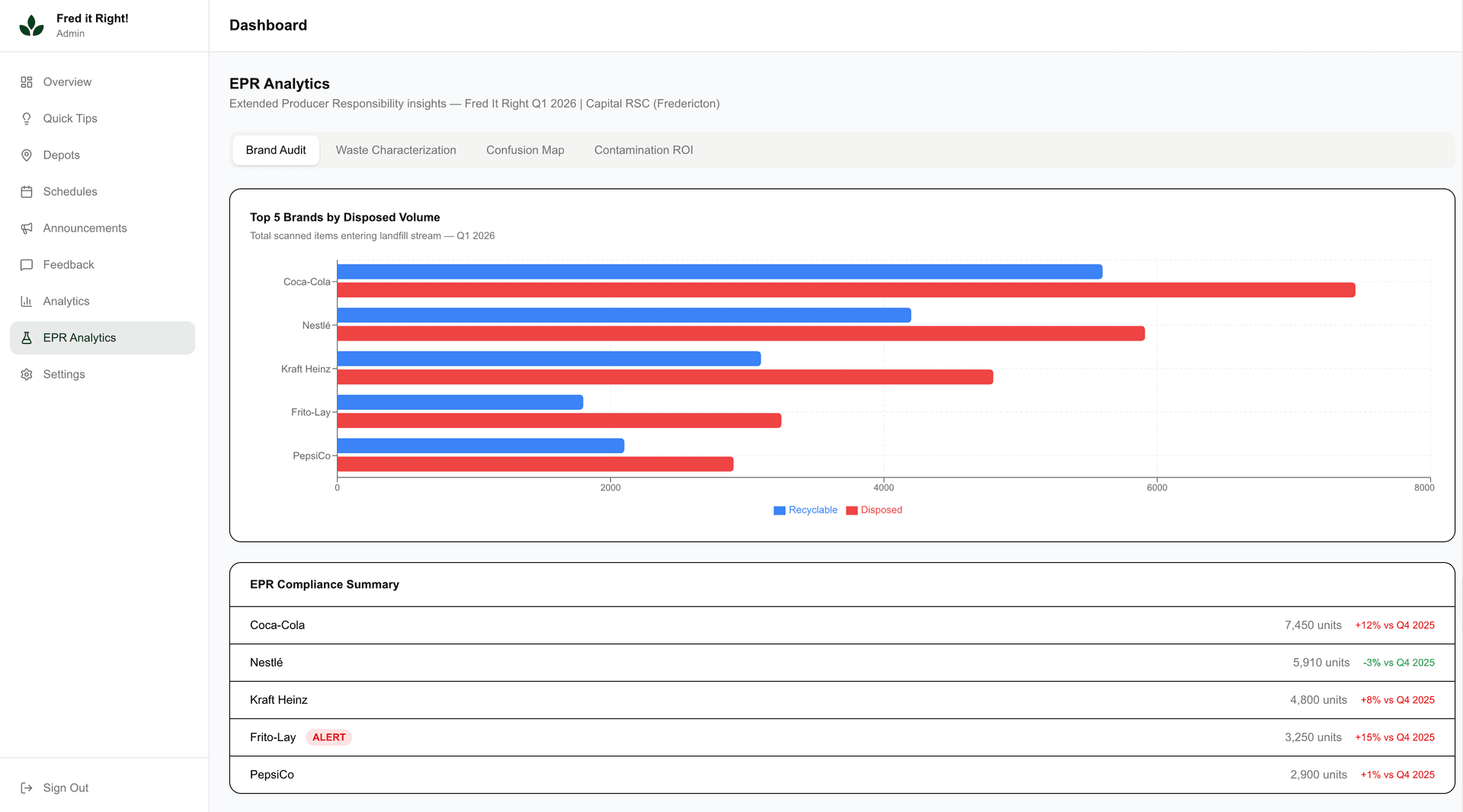Click the Top 5 Brands by Disposed Volume title
1463x812 pixels.
pyautogui.click(x=345, y=217)
